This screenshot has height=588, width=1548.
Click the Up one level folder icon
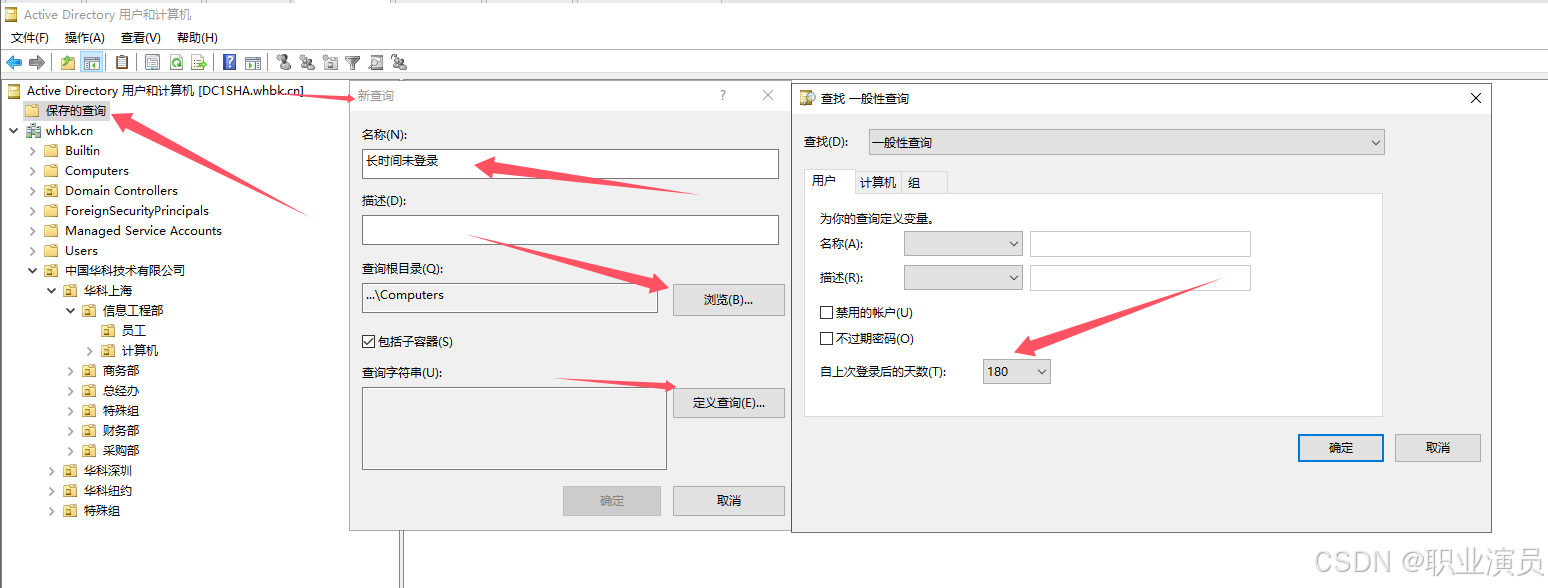point(68,62)
